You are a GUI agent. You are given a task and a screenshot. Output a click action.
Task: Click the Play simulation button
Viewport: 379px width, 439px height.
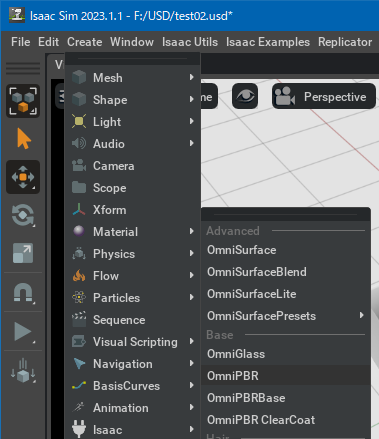coord(23,332)
